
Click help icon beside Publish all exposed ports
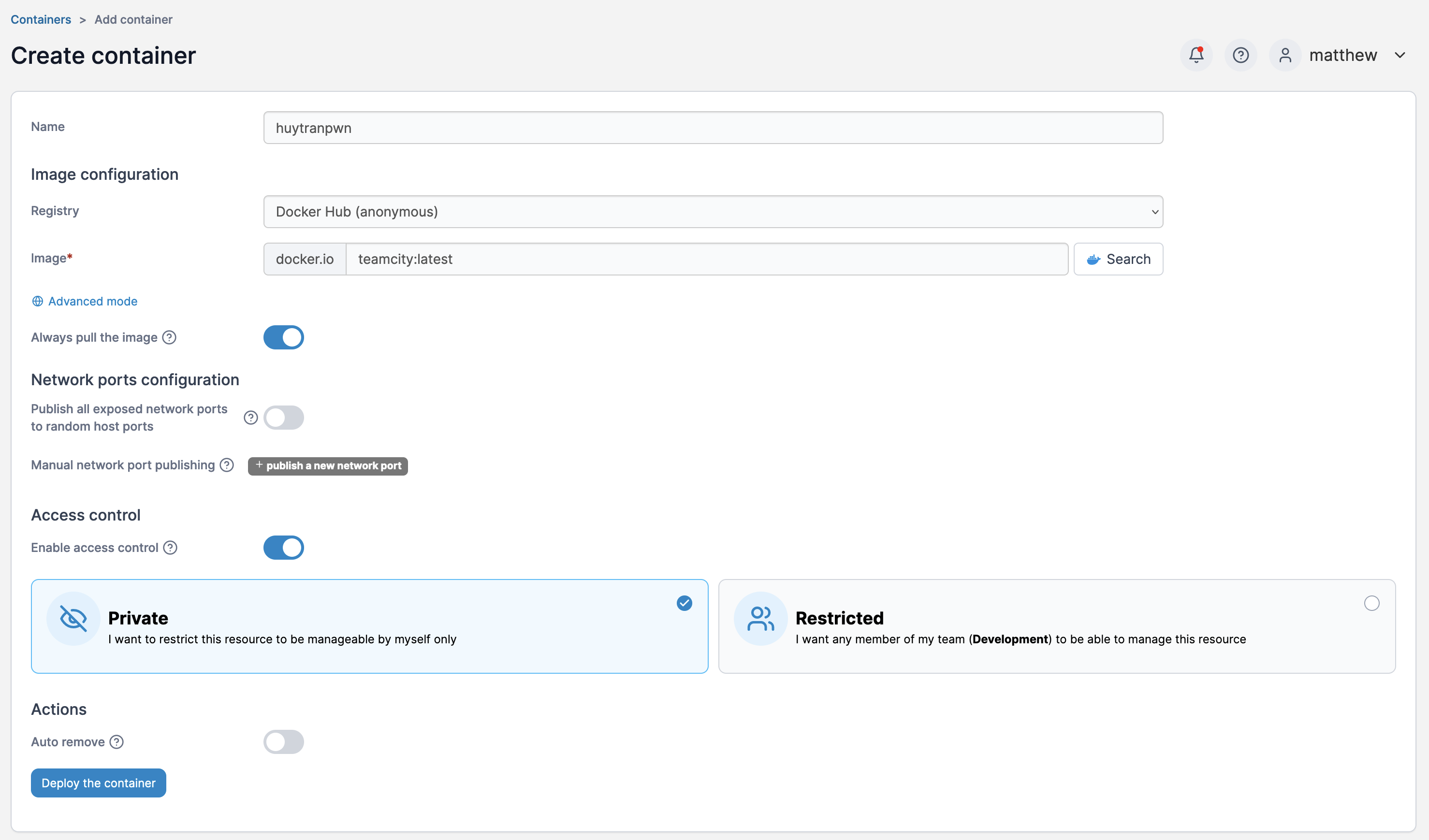click(x=250, y=418)
